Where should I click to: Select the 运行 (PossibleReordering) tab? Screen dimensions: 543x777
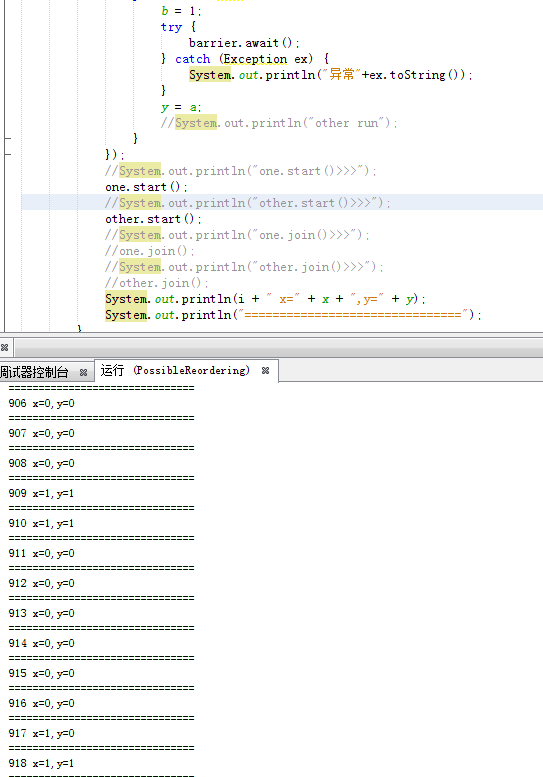(175, 370)
